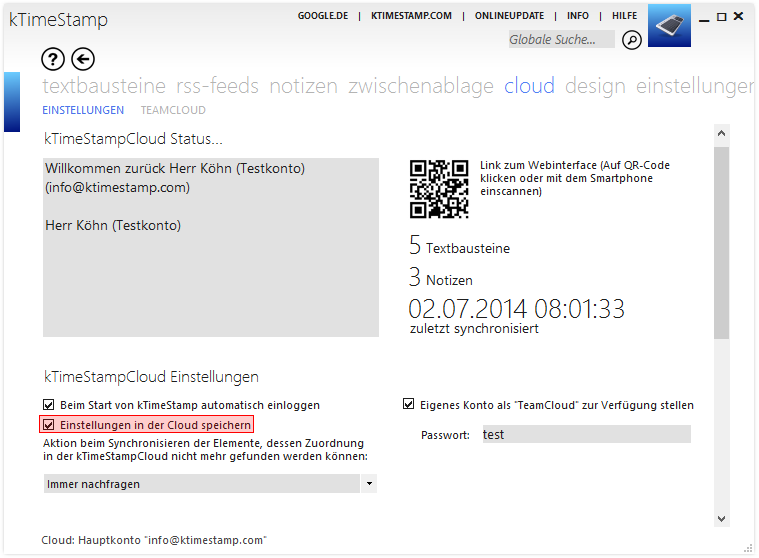
Task: Open the notizen section
Action: point(304,86)
